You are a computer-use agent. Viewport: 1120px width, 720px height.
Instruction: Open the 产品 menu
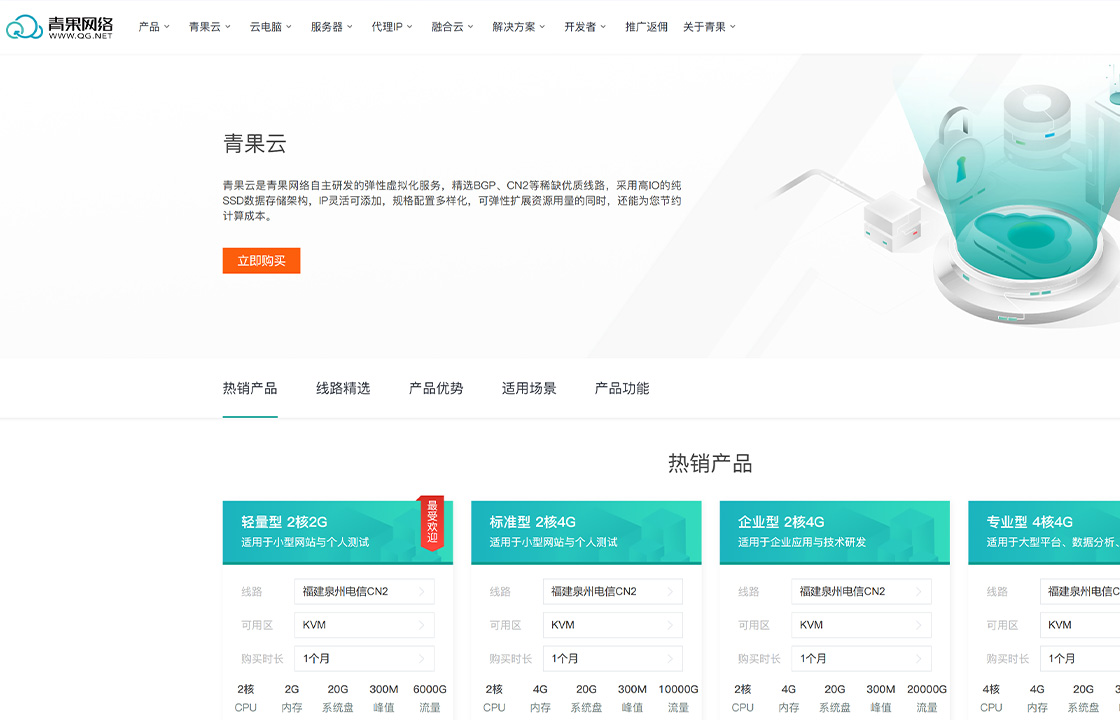click(154, 27)
